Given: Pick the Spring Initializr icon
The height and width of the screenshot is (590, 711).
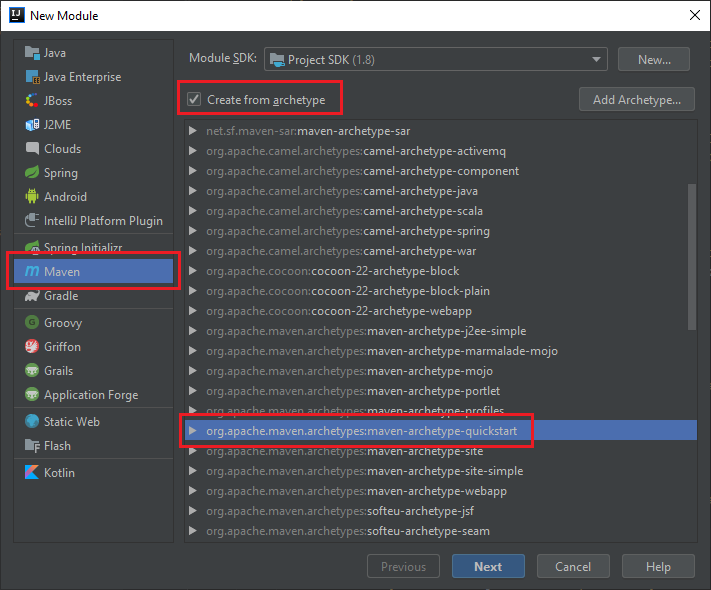Looking at the screenshot, I should (x=32, y=247).
